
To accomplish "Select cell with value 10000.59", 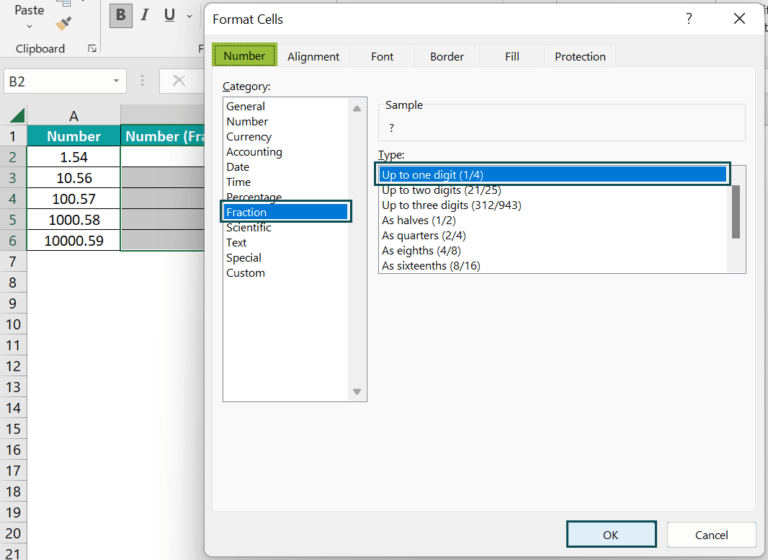I will (x=73, y=241).
